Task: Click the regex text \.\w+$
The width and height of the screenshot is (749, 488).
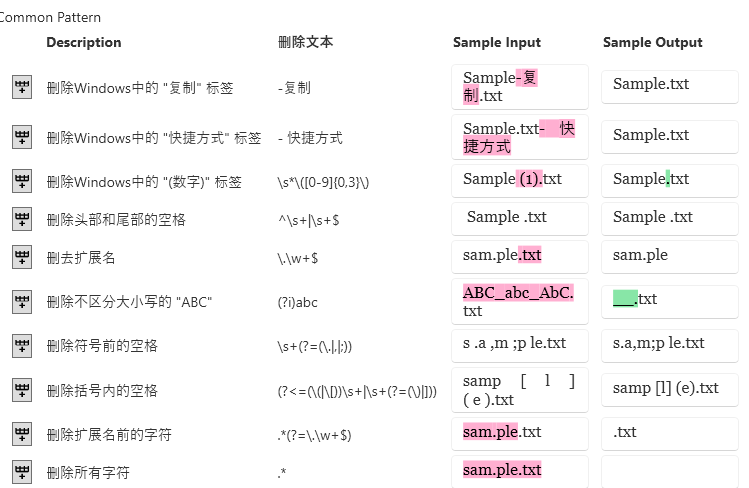Action: click(298, 258)
